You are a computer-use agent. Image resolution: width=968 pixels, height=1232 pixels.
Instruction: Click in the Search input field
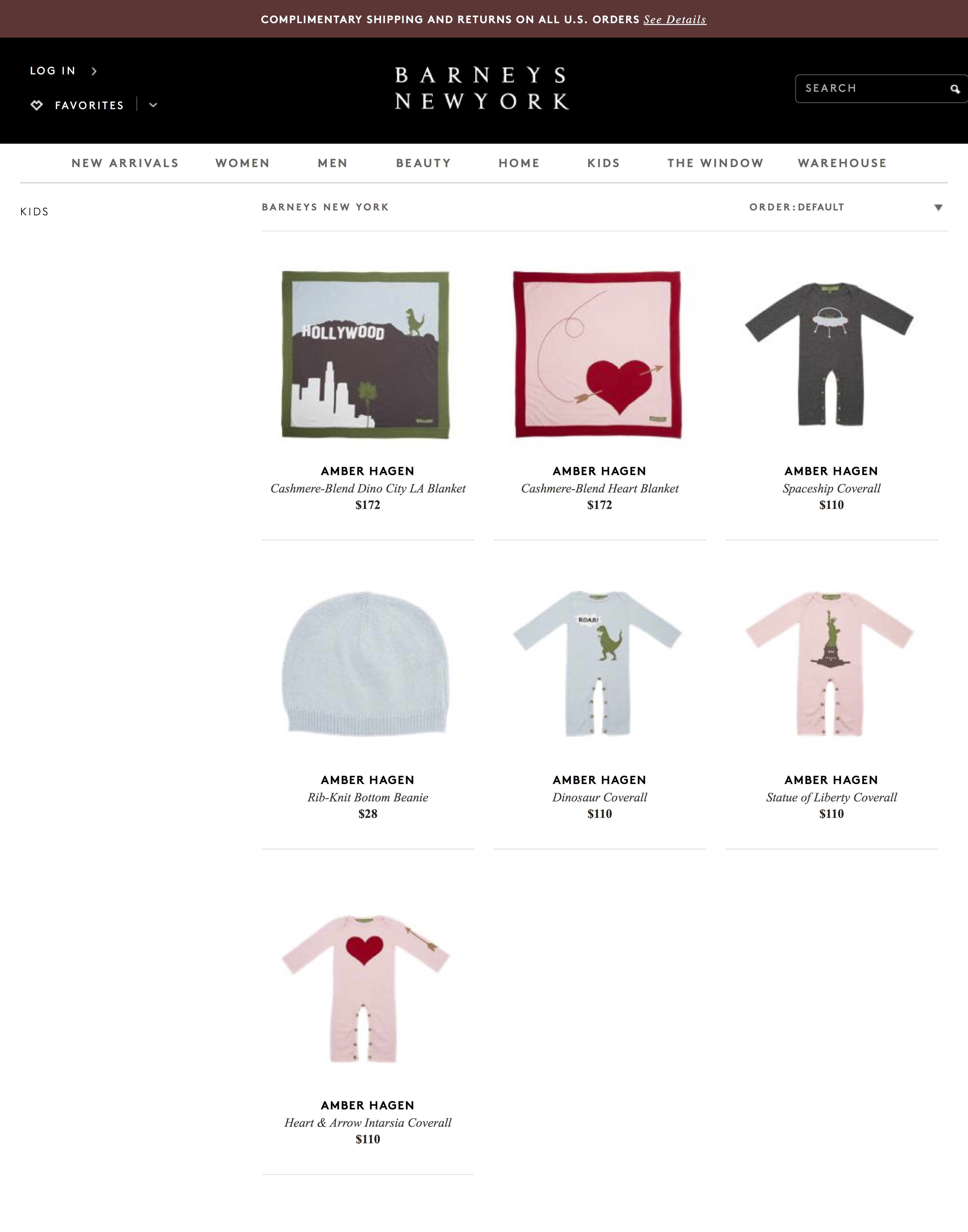(x=873, y=88)
